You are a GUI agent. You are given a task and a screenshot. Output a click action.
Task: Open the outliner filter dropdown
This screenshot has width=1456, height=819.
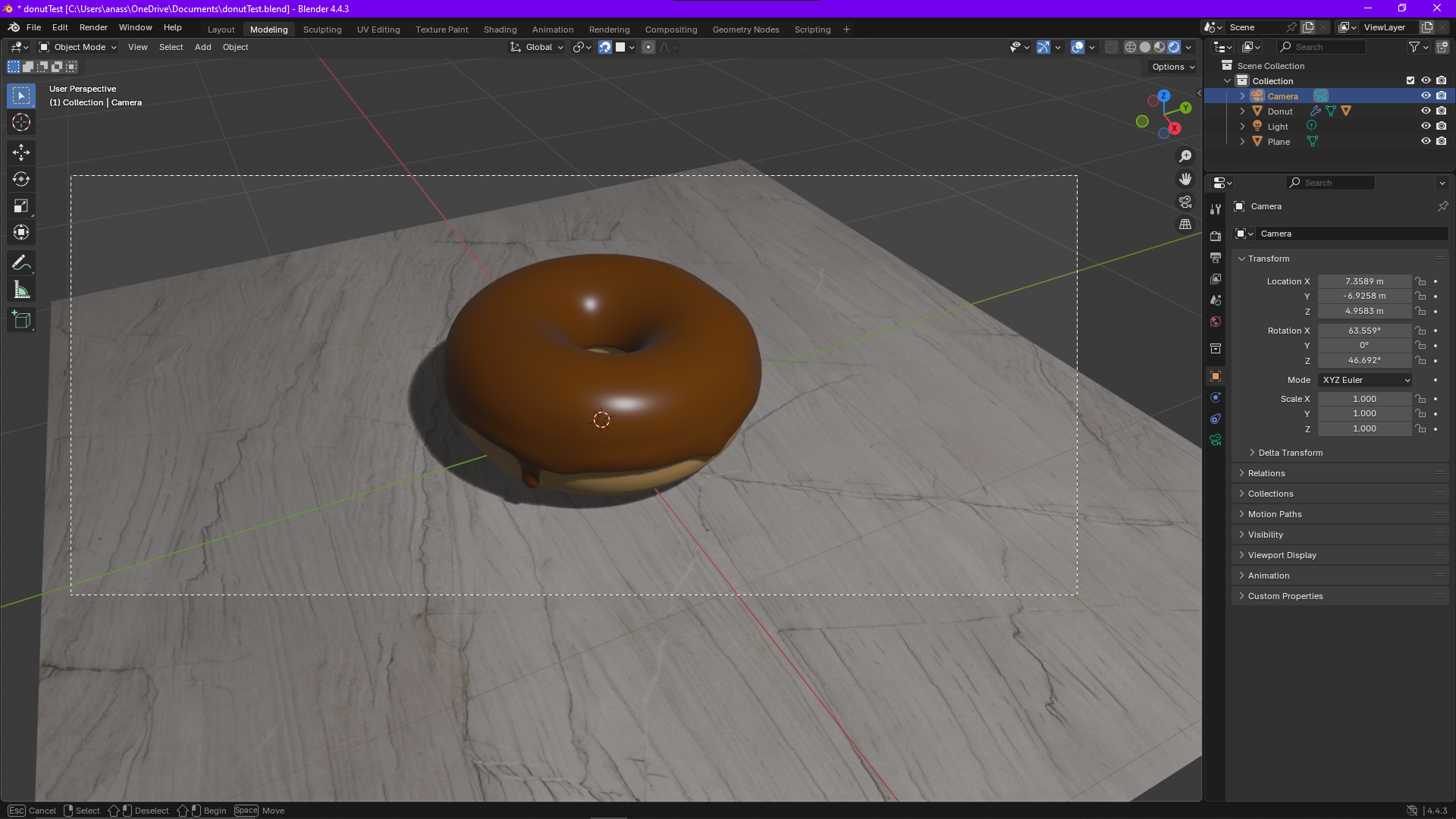pos(1418,47)
